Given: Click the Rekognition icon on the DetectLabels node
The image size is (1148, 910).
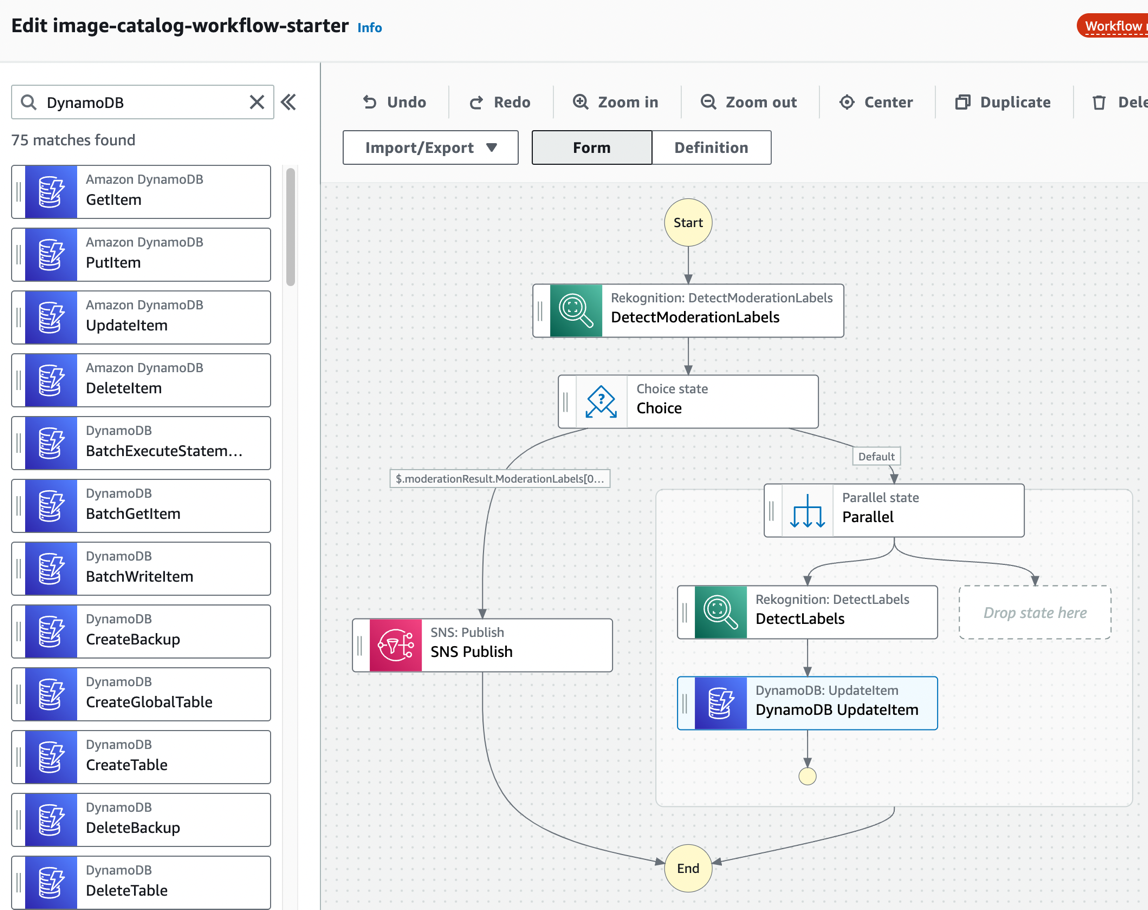Looking at the screenshot, I should pos(720,612).
